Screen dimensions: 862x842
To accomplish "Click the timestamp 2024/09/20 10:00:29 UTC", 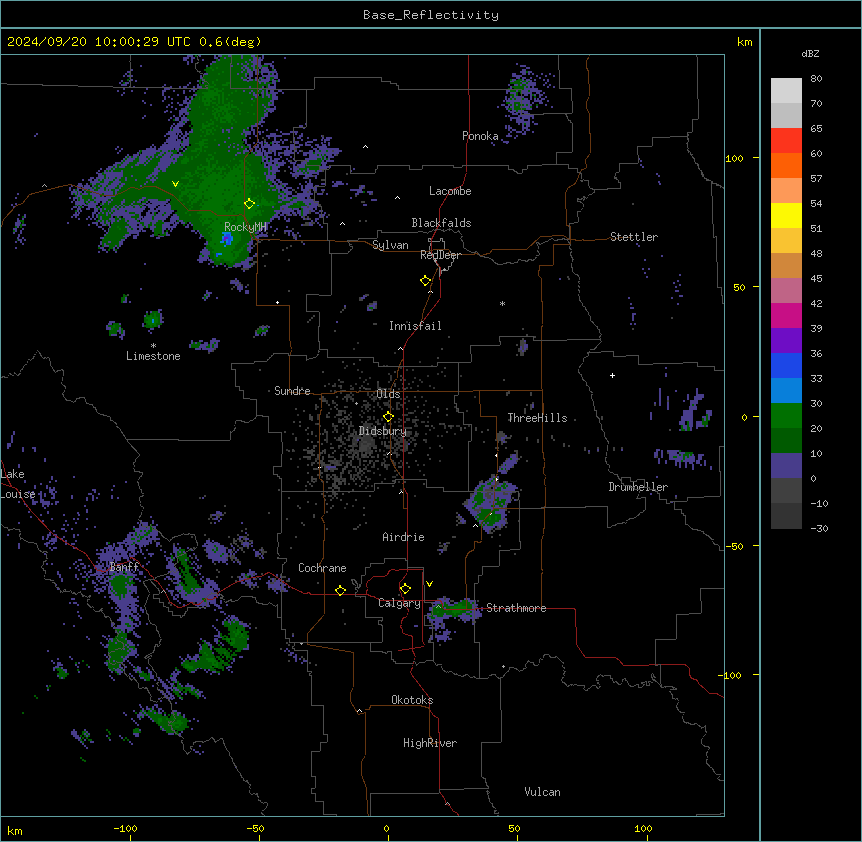I will [99, 42].
